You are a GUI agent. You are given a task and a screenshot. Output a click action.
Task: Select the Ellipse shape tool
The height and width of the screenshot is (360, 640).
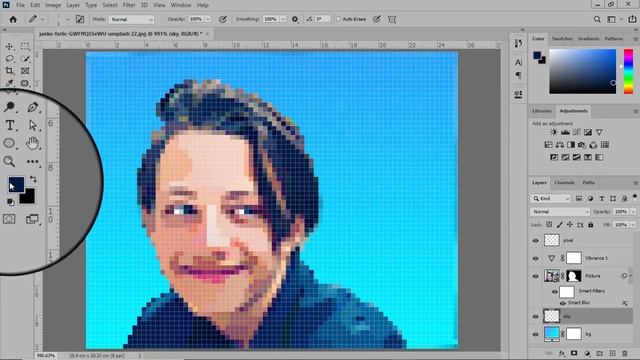click(x=9, y=143)
